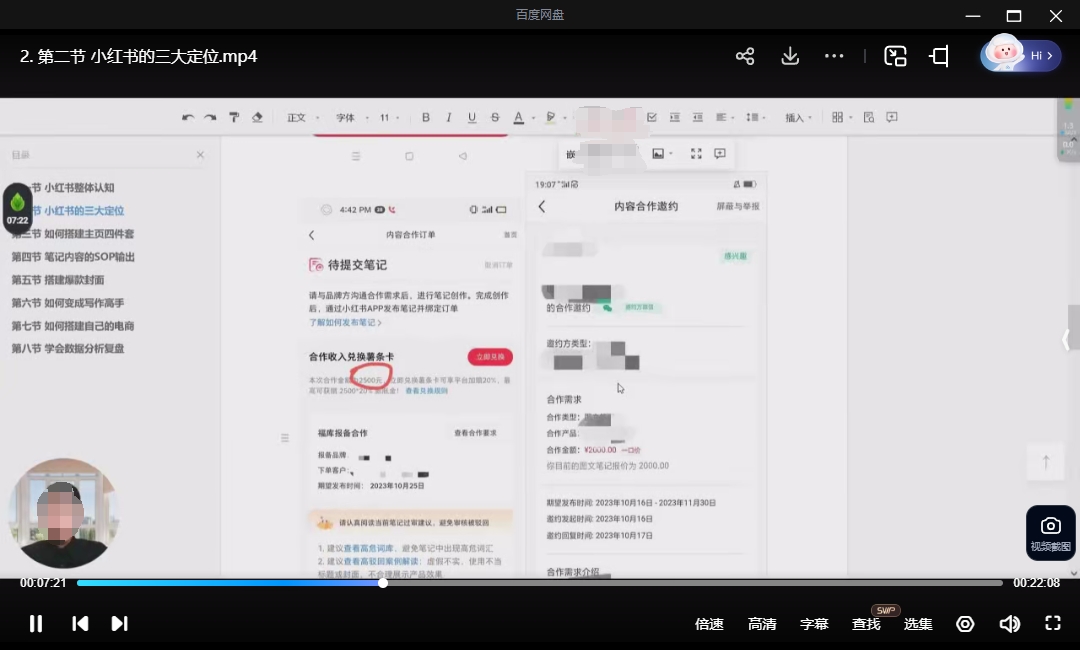Click the font color A swatch
Screen dimensions: 1080x650
519,118
